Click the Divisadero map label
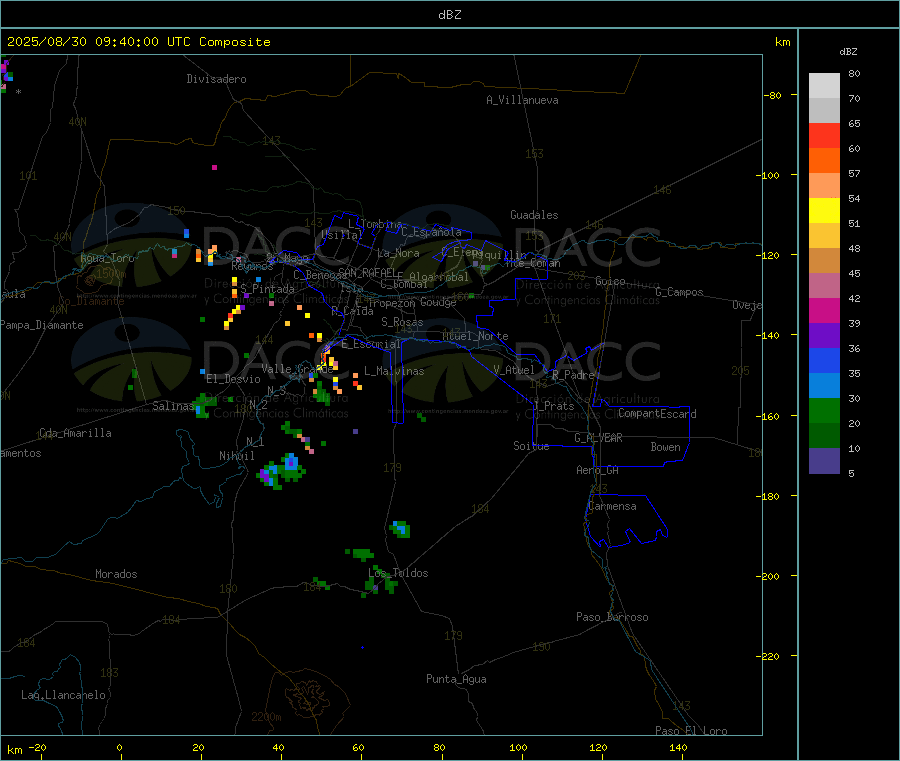This screenshot has height=761, width=900. (216, 79)
